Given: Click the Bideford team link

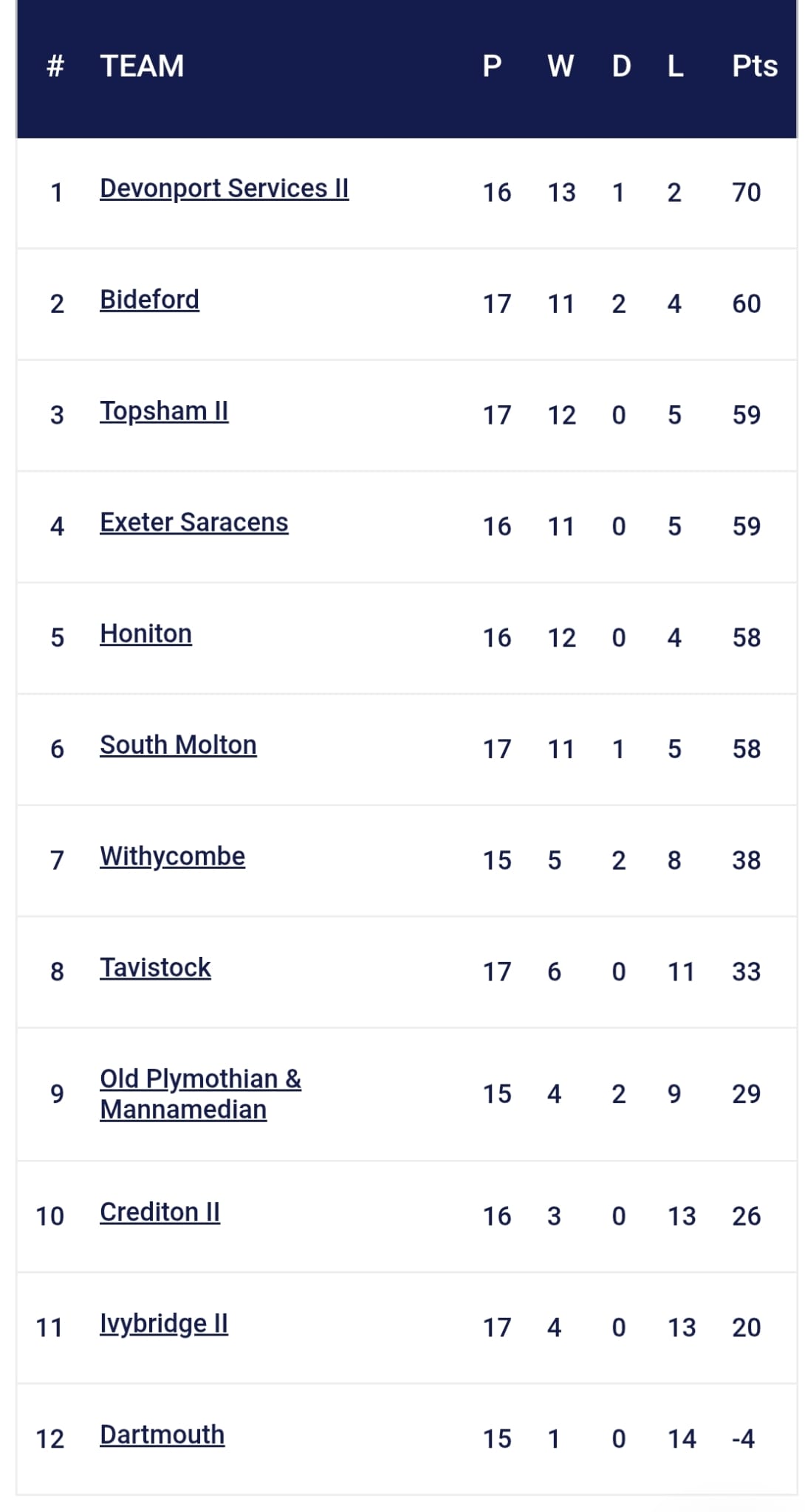Looking at the screenshot, I should (149, 300).
